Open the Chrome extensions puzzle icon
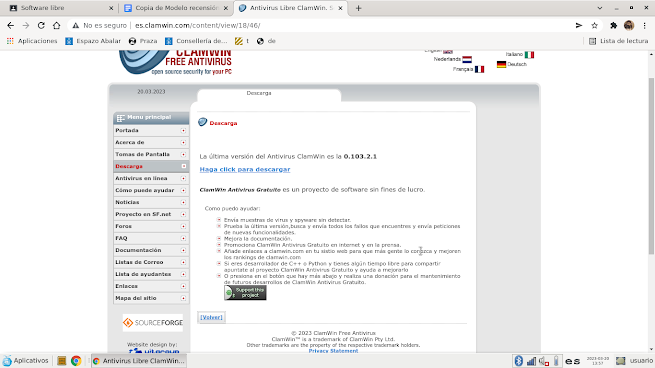The image size is (655, 368). [613, 25]
